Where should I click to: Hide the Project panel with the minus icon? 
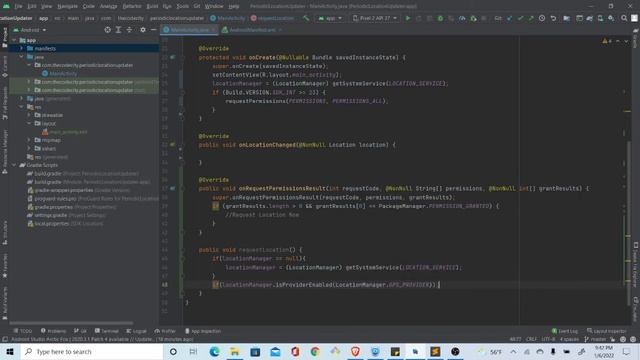[153, 30]
